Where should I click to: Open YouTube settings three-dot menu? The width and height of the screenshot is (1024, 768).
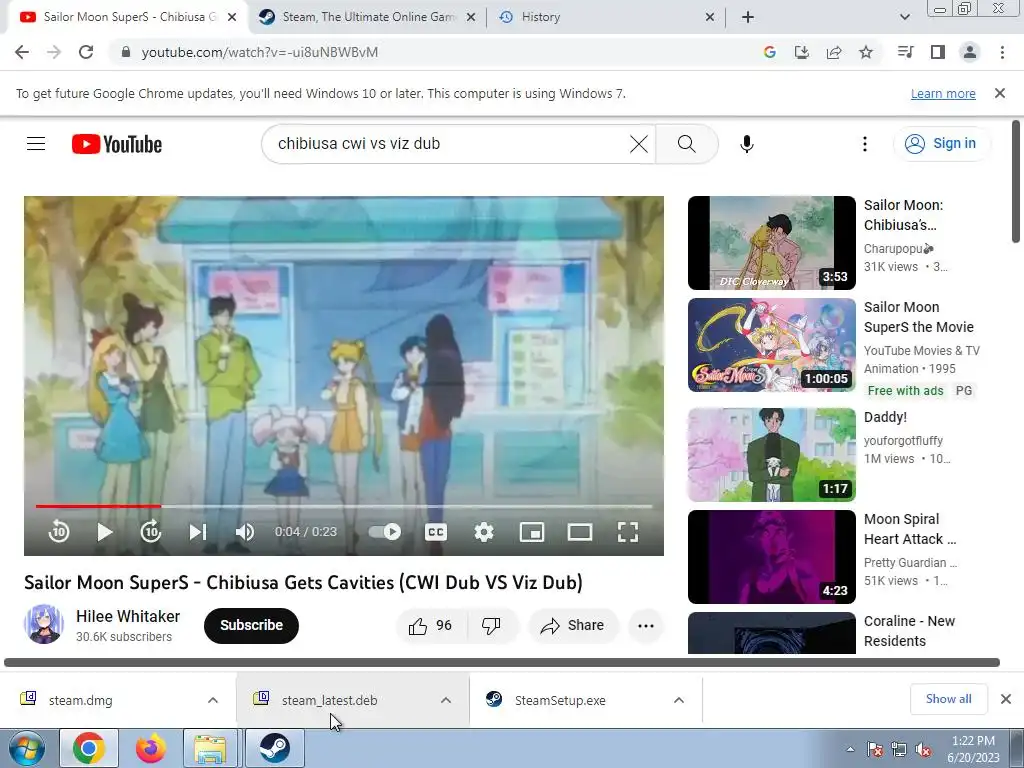(865, 144)
